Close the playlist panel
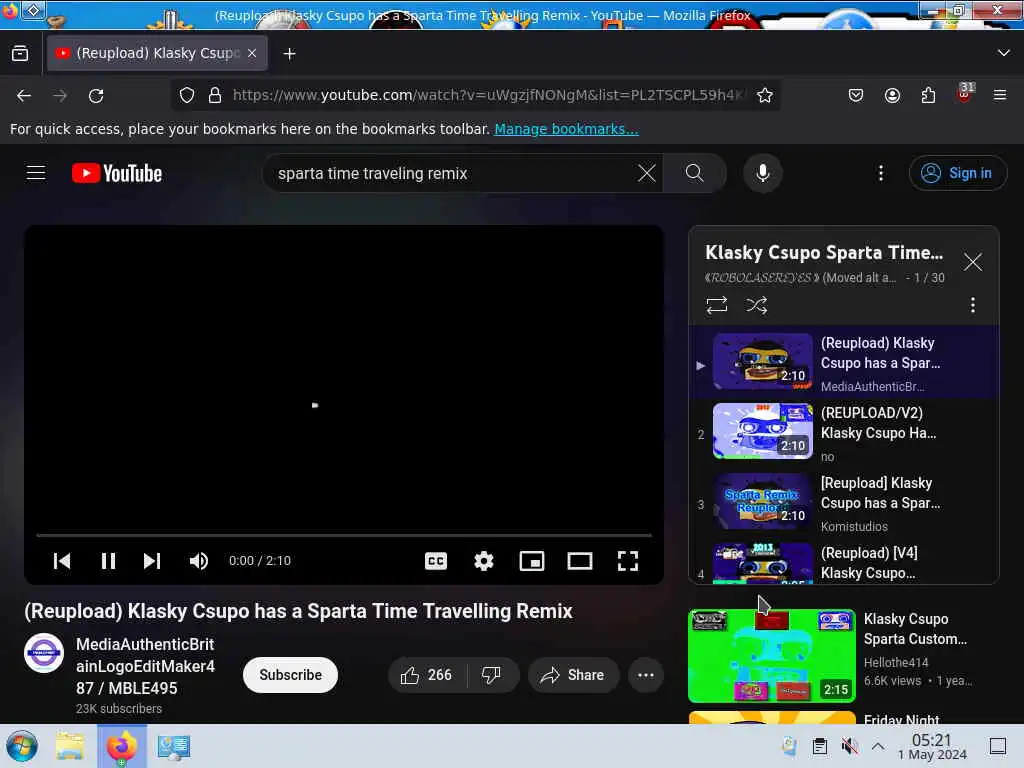The image size is (1024, 768). click(x=973, y=263)
